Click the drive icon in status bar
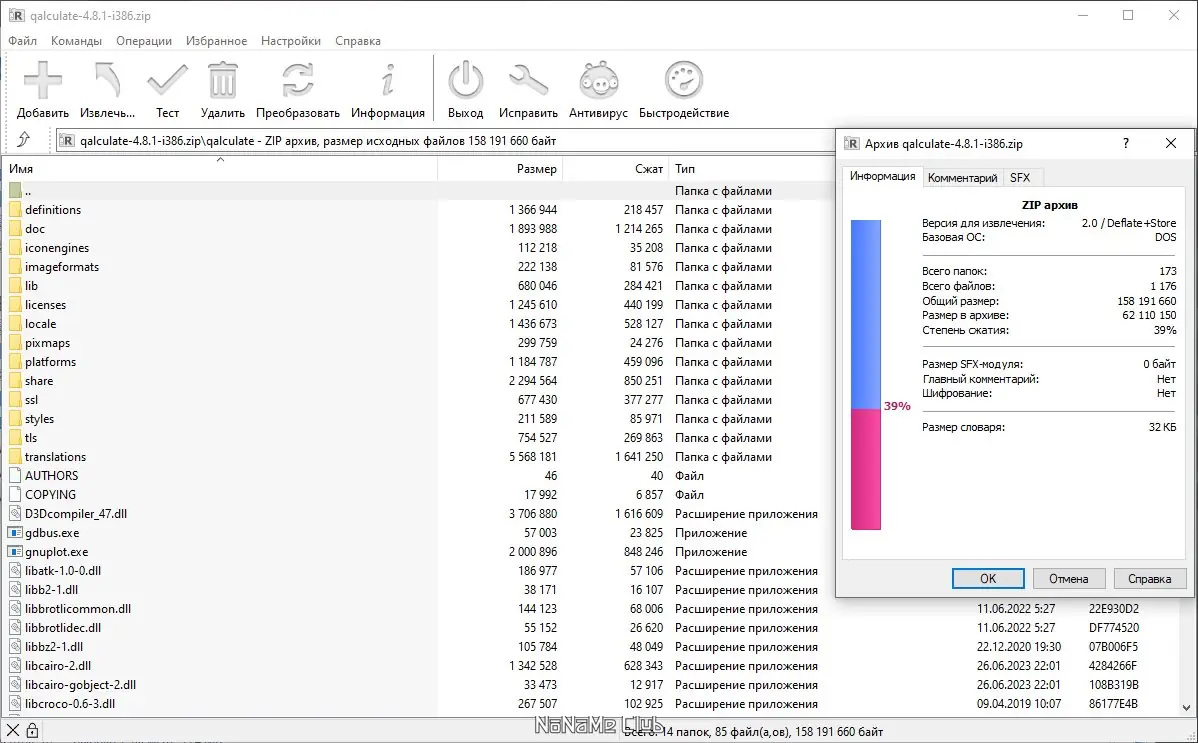The width and height of the screenshot is (1198, 743). click(12, 731)
